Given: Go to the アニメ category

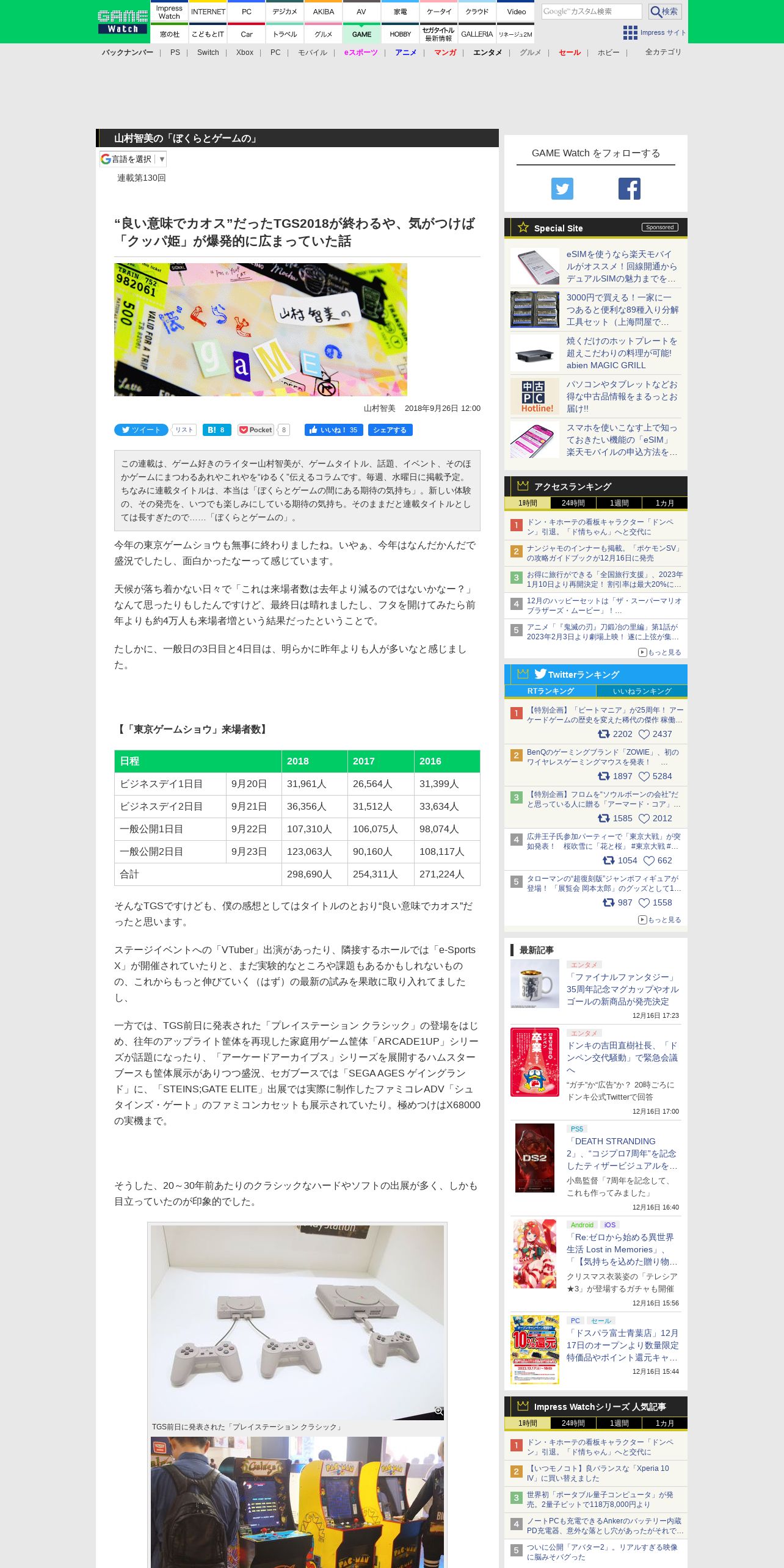Looking at the screenshot, I should tap(405, 53).
